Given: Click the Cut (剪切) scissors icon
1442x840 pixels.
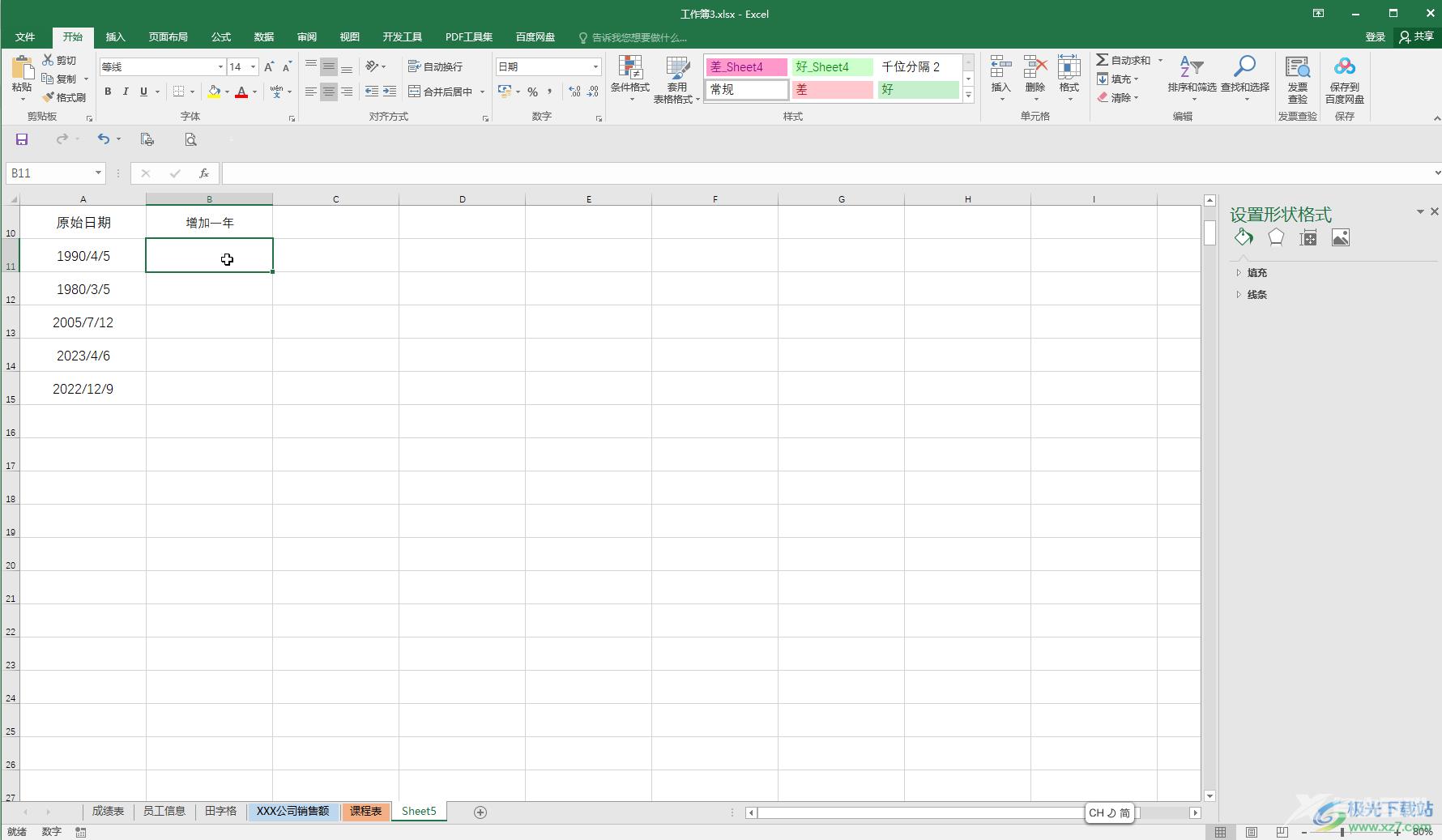Looking at the screenshot, I should point(48,60).
